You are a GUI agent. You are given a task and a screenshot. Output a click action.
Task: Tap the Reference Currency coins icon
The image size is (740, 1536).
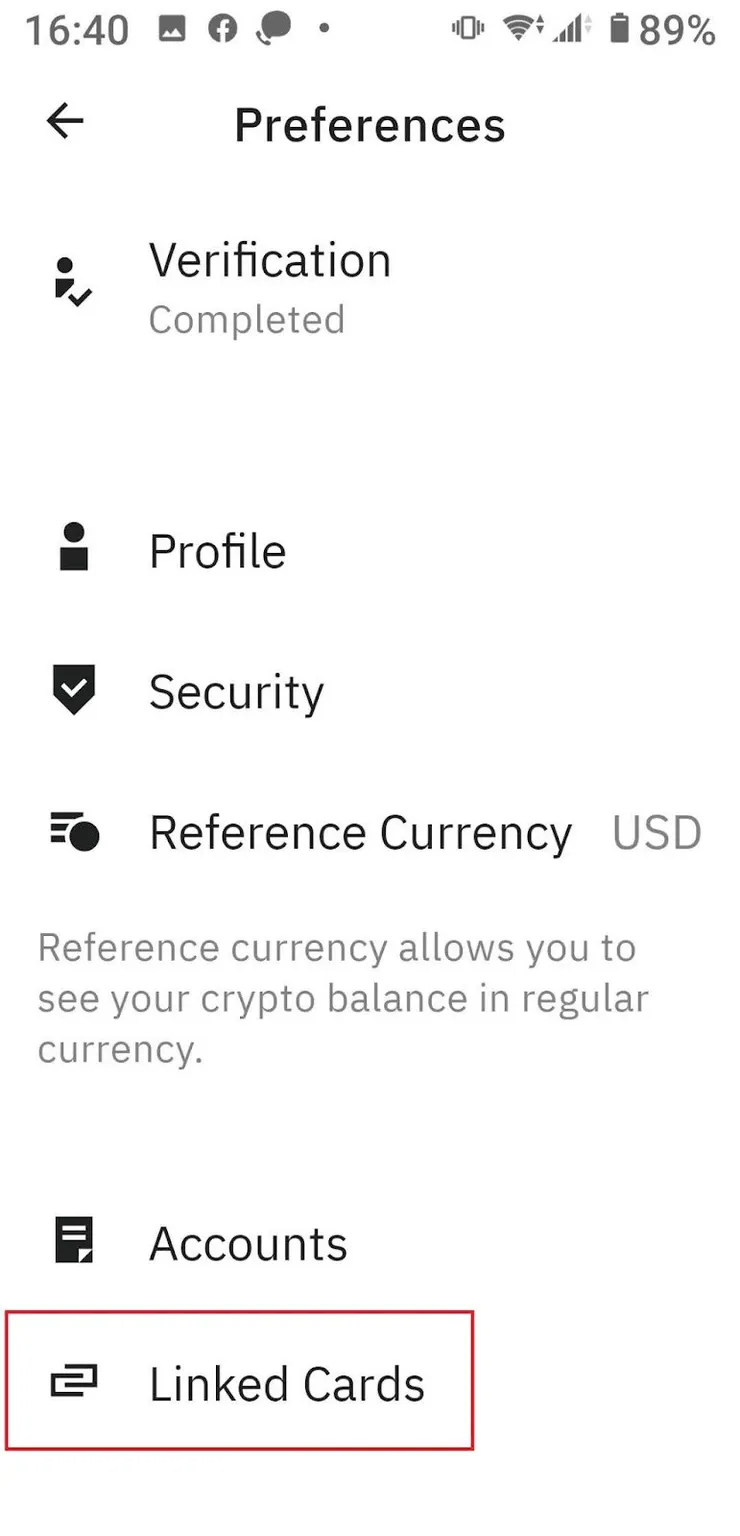coord(74,831)
